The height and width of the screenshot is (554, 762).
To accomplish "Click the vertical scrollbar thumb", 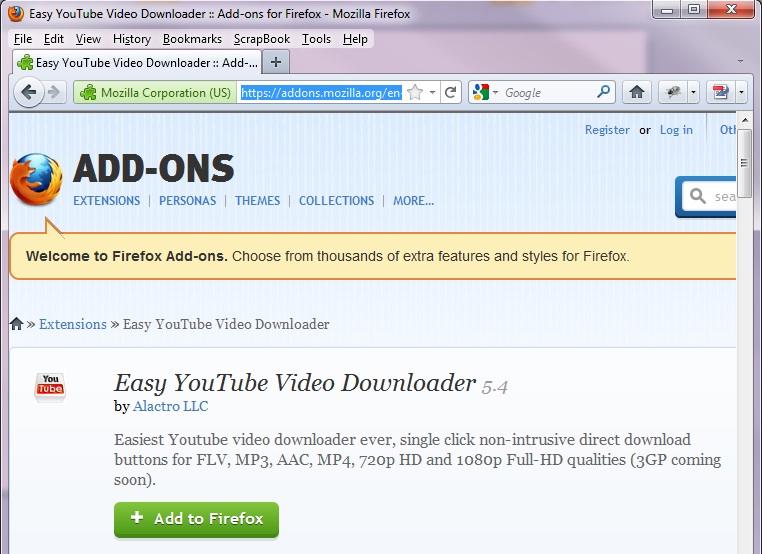I will [x=745, y=163].
